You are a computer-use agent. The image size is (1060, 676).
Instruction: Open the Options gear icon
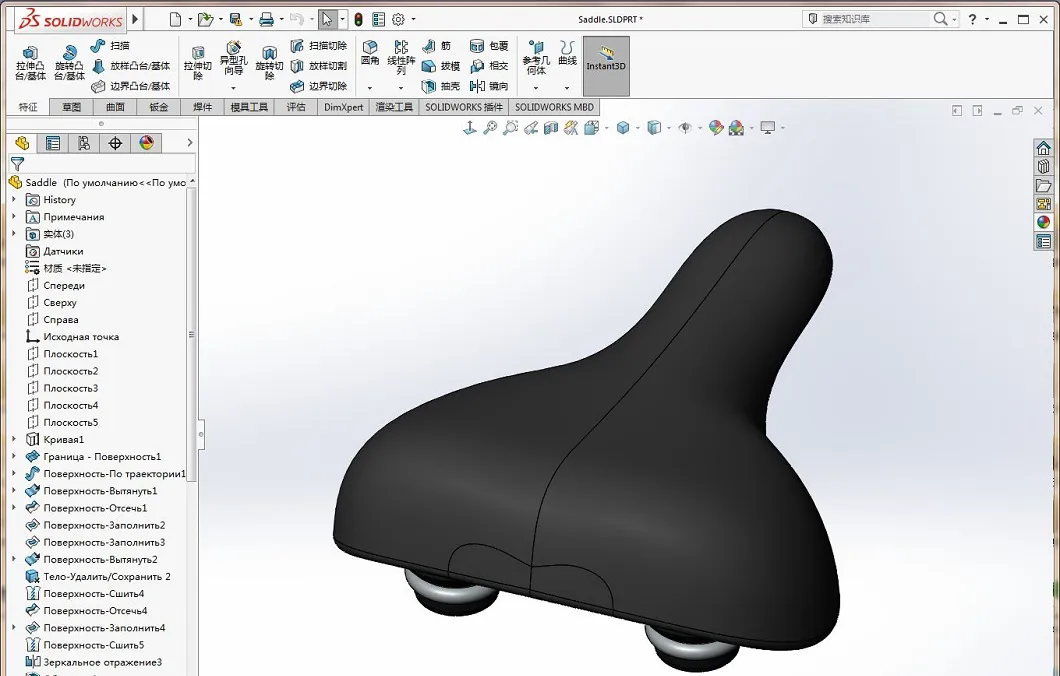pos(398,20)
